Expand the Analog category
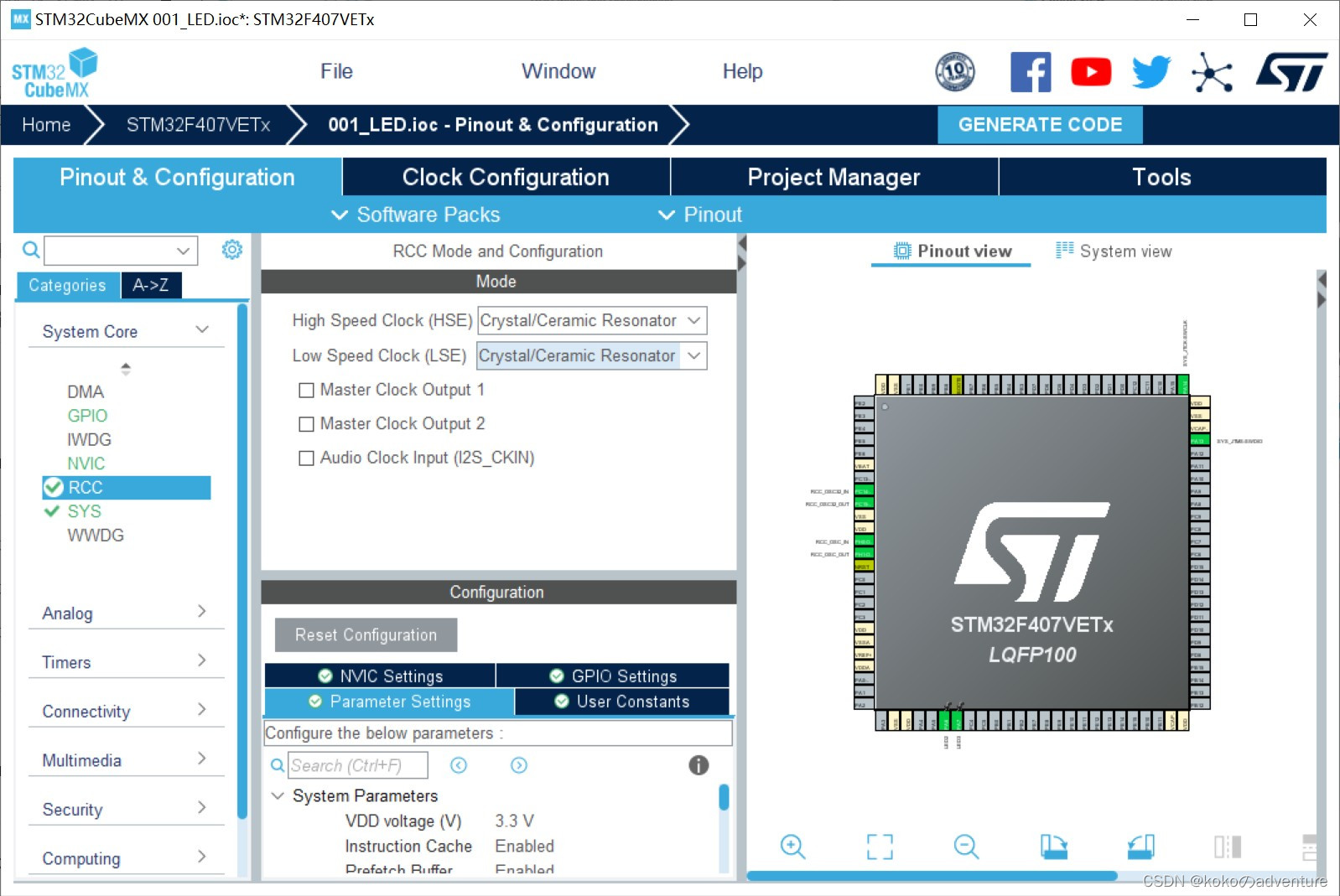This screenshot has width=1340, height=896. point(202,612)
